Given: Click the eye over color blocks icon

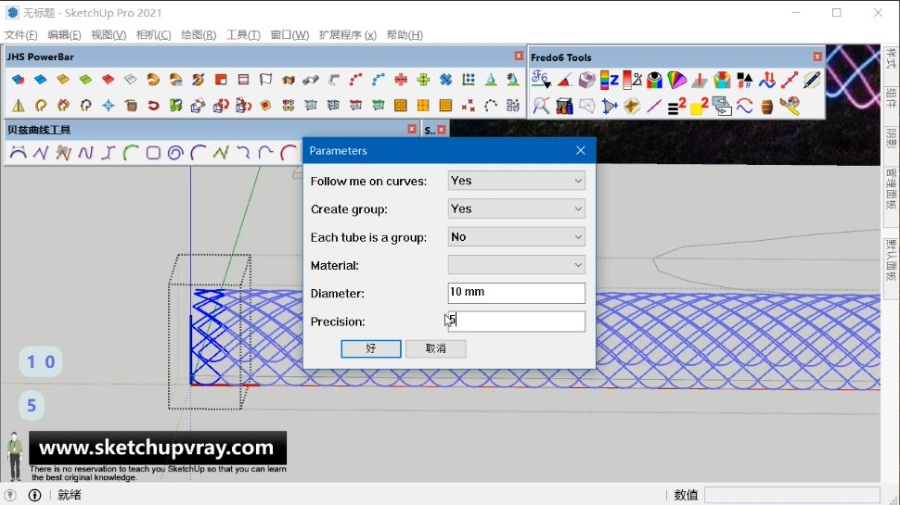Looking at the screenshot, I should (x=654, y=80).
